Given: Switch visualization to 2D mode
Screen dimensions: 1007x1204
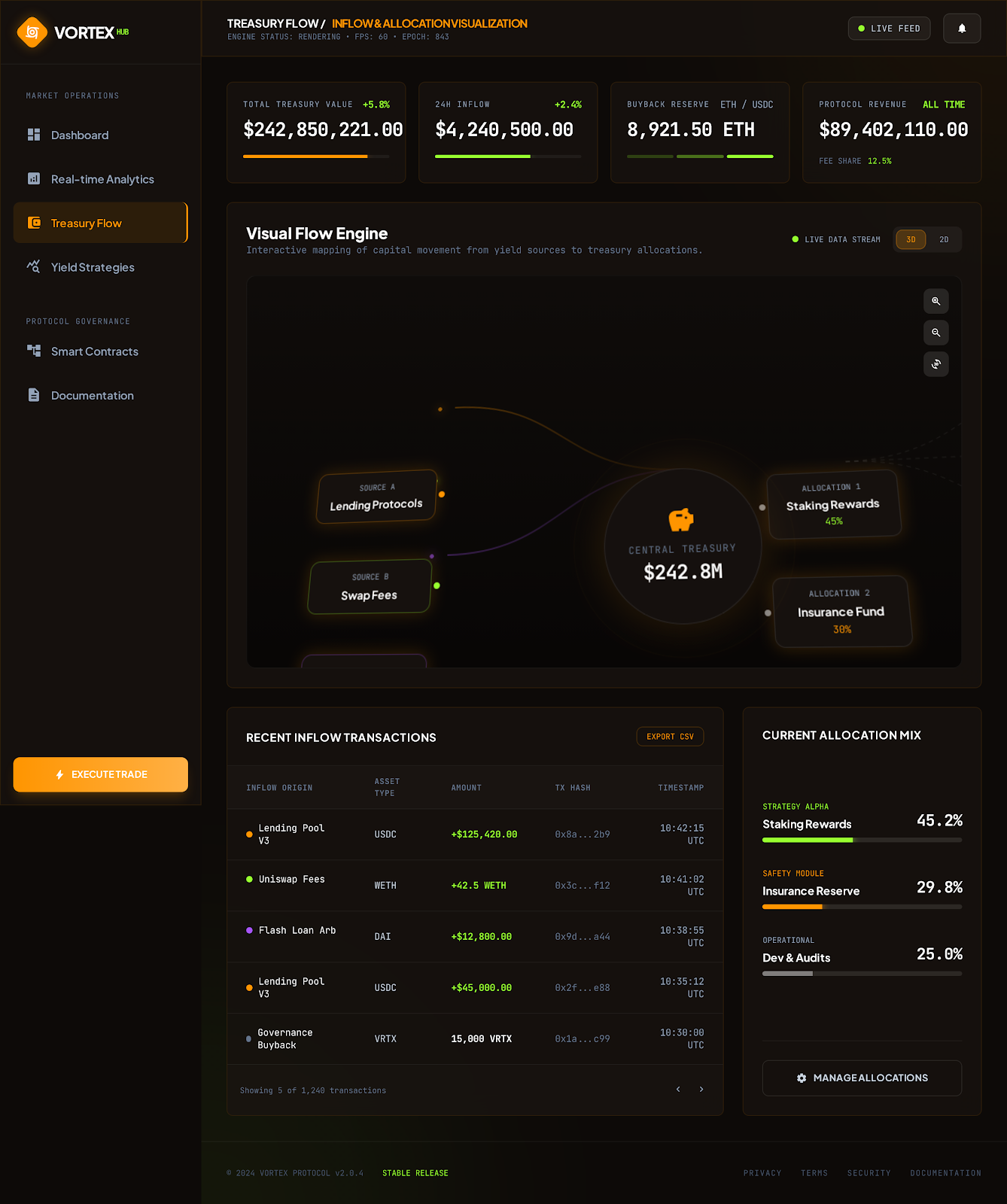Looking at the screenshot, I should 944,239.
